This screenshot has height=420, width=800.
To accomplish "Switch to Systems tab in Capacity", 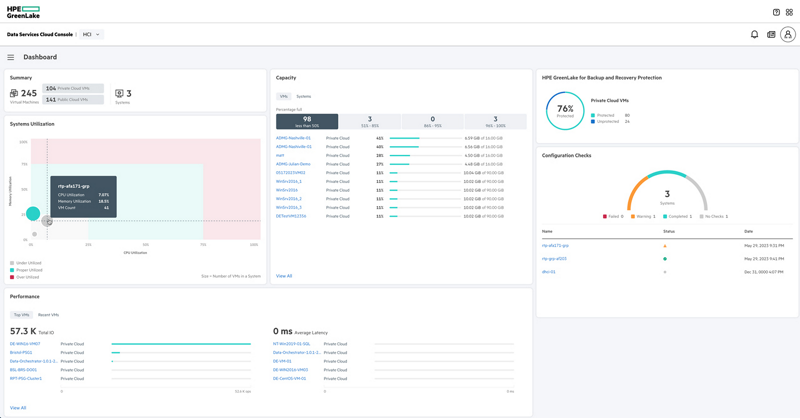I will coord(303,97).
